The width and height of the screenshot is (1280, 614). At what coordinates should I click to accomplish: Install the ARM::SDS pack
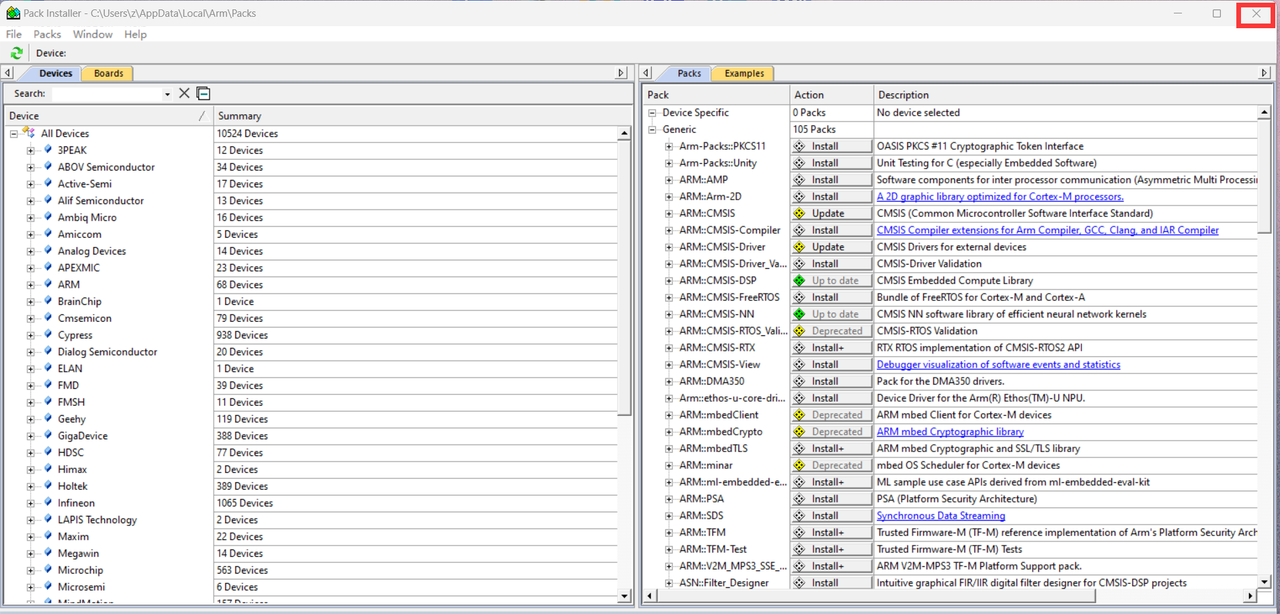click(x=832, y=516)
